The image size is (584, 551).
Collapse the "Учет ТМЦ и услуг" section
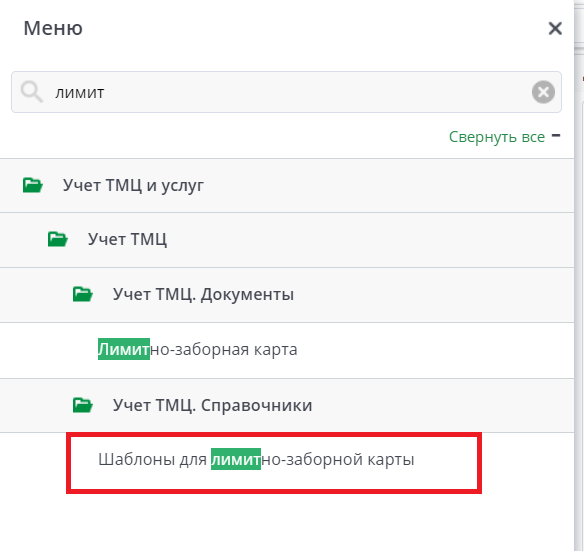pos(287,186)
